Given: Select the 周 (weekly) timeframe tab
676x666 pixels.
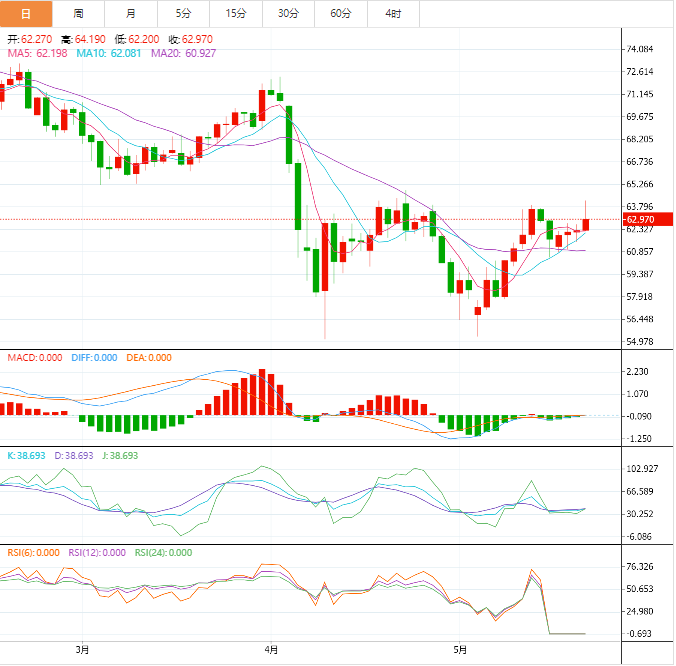Looking at the screenshot, I should click(78, 13).
